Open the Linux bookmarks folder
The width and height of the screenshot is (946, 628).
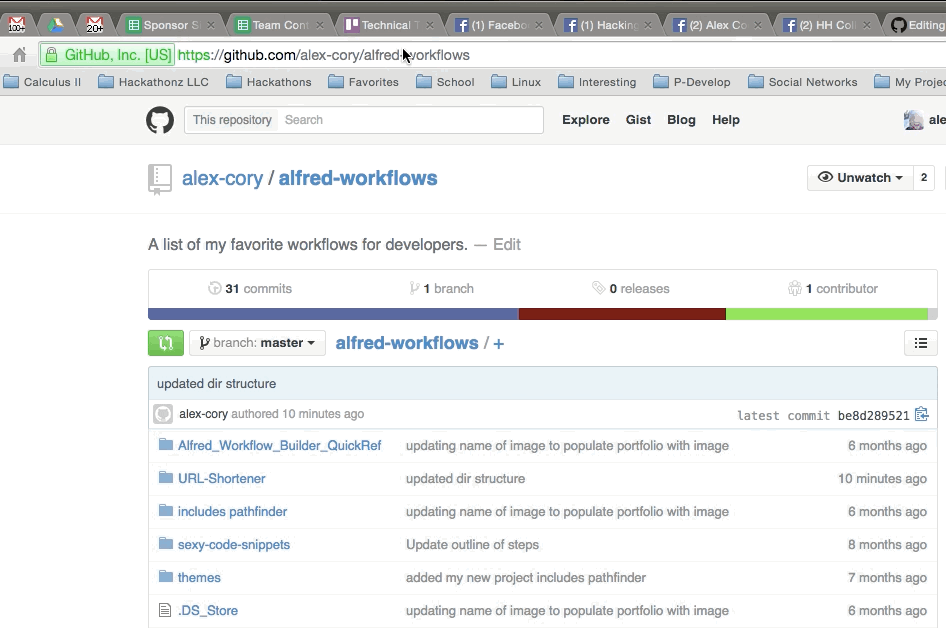[516, 82]
